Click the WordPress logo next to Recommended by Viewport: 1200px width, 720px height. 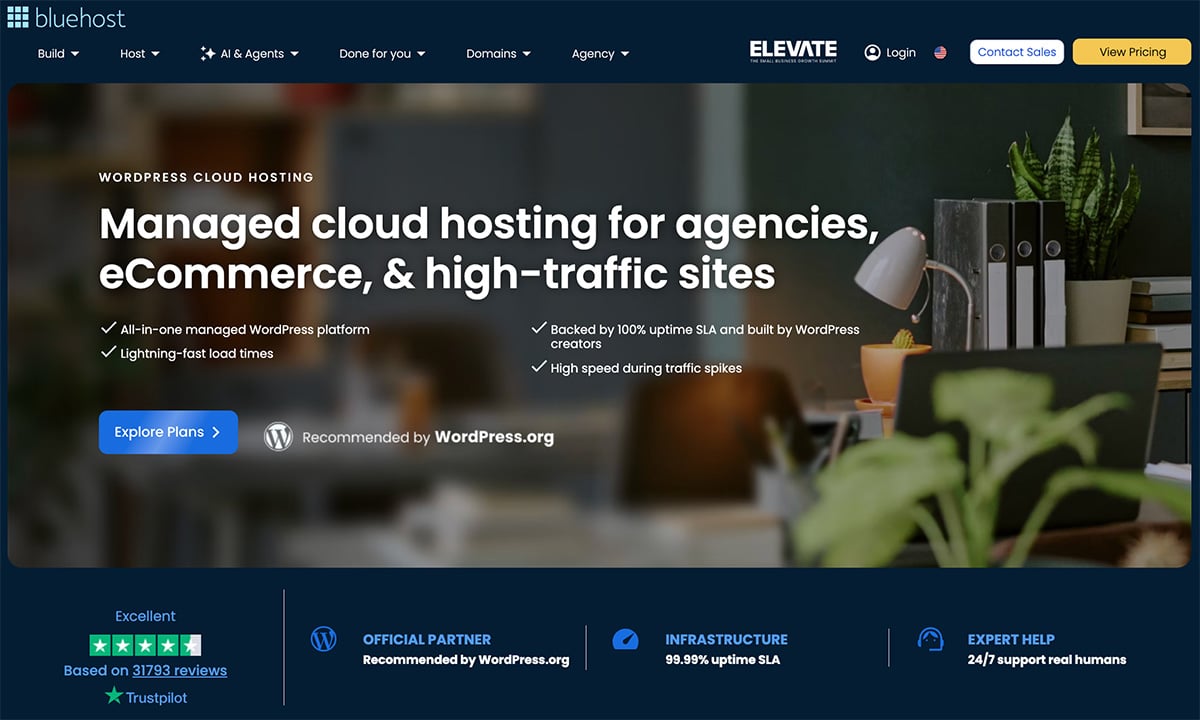tap(278, 436)
